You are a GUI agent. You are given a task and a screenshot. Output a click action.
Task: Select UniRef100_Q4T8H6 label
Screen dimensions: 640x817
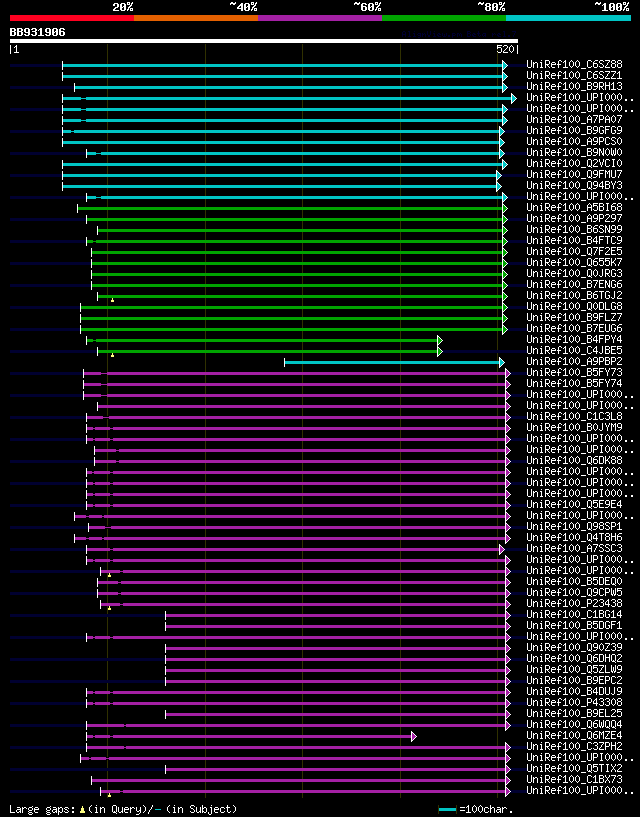(x=574, y=537)
